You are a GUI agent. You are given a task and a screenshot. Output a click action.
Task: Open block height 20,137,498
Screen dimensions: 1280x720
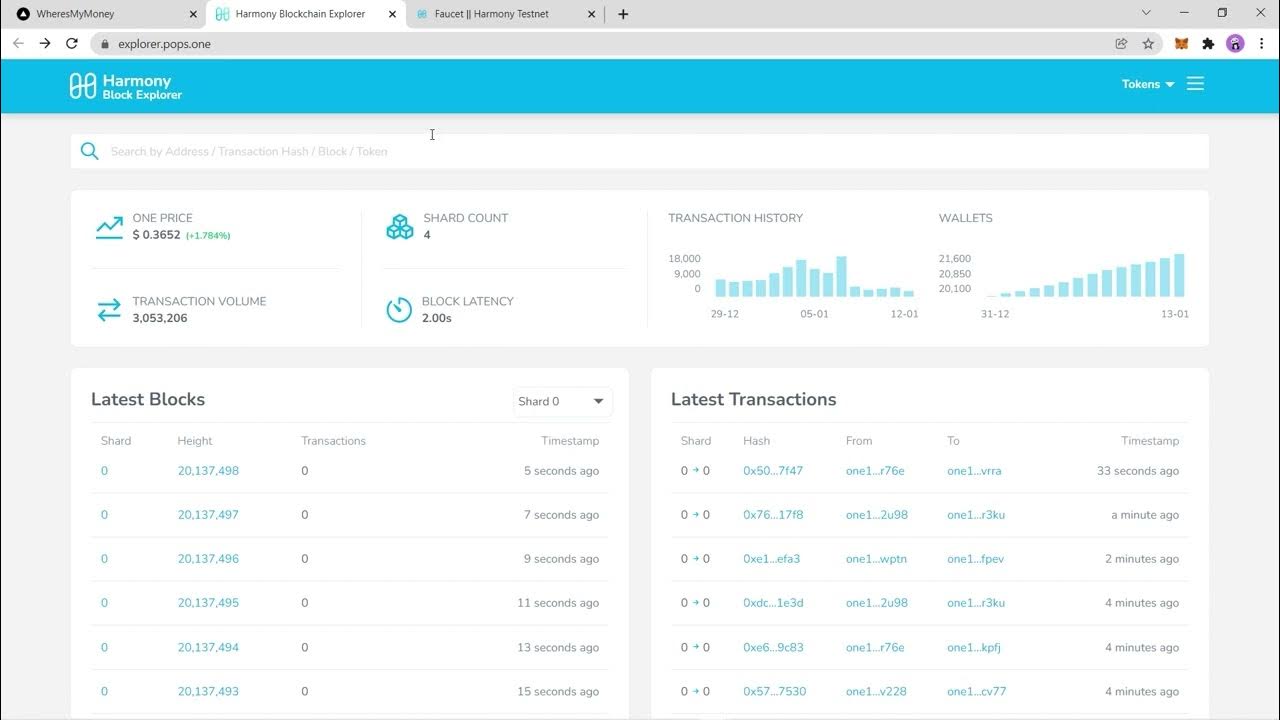(208, 471)
